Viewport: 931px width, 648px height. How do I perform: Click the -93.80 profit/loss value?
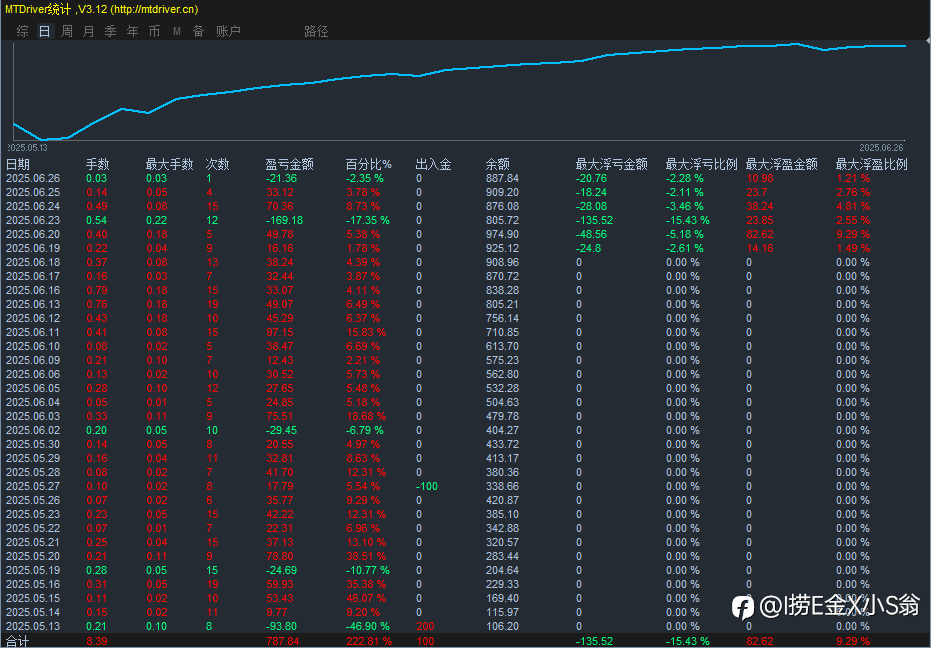point(281,626)
